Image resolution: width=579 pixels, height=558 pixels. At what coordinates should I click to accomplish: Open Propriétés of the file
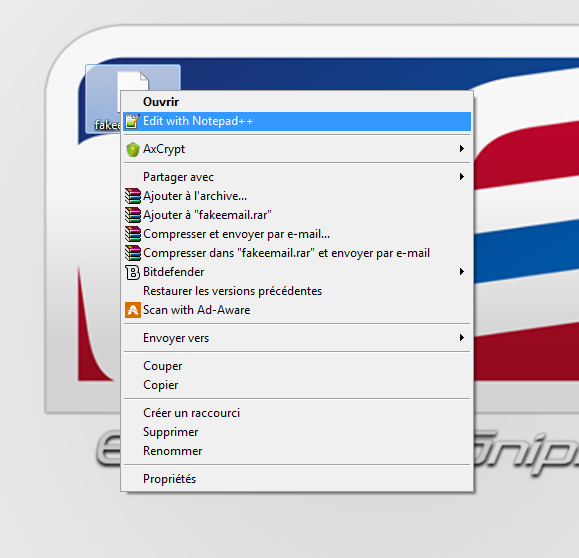[x=297, y=479]
